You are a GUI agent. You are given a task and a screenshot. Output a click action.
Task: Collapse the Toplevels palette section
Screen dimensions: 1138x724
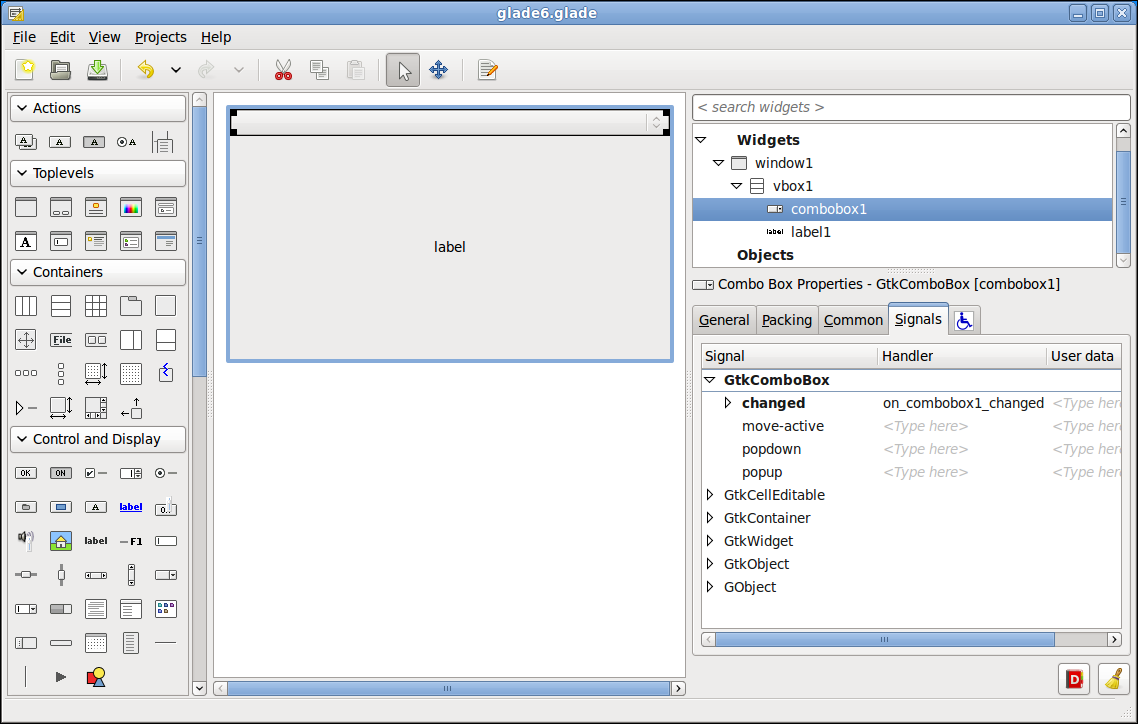[98, 173]
